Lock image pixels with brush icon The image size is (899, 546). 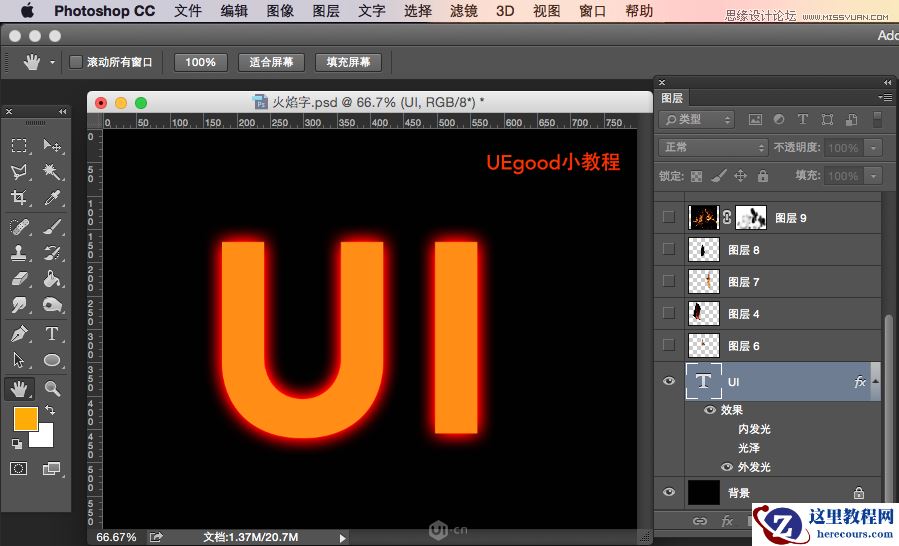click(718, 176)
